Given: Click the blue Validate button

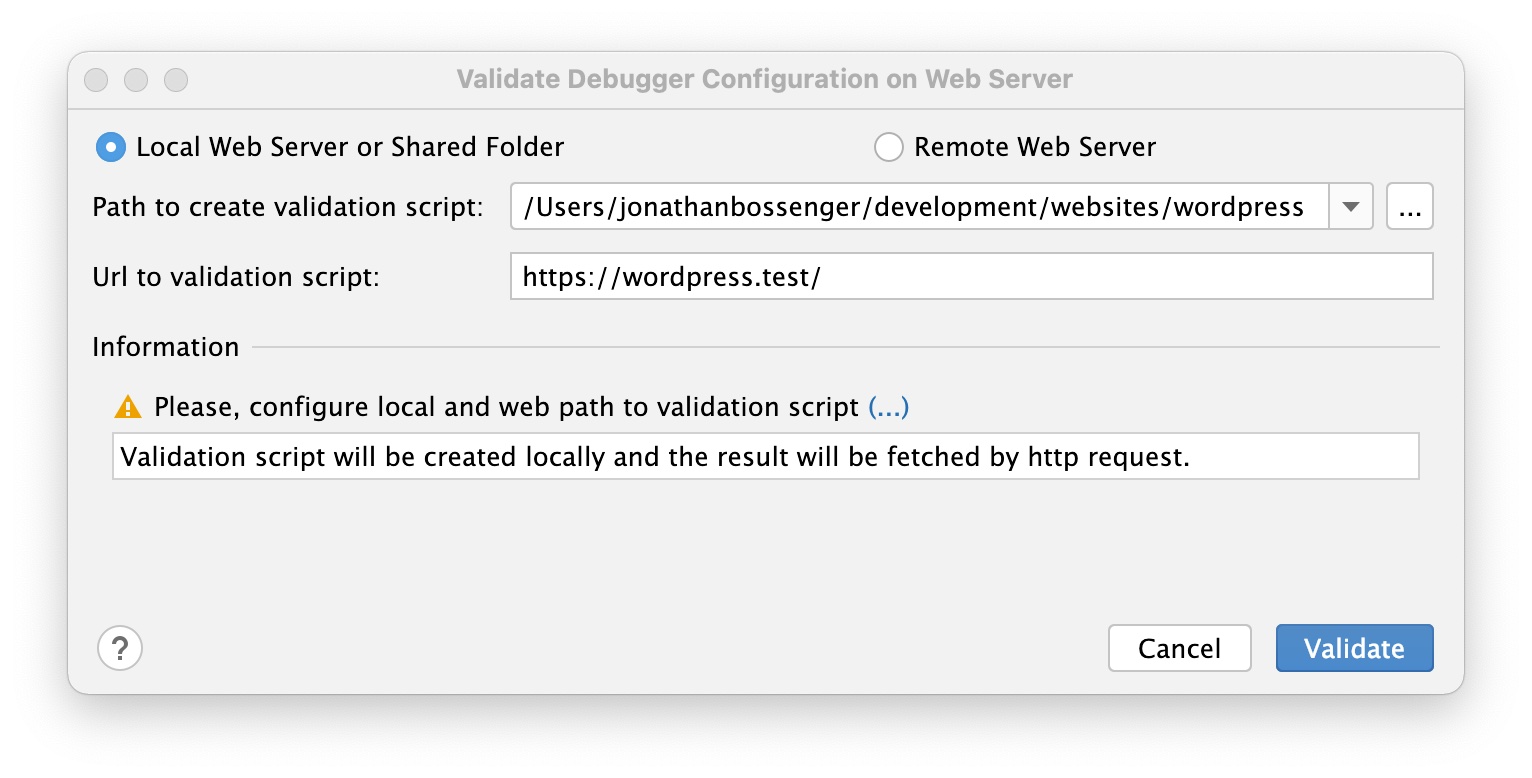Looking at the screenshot, I should click(x=1354, y=648).
